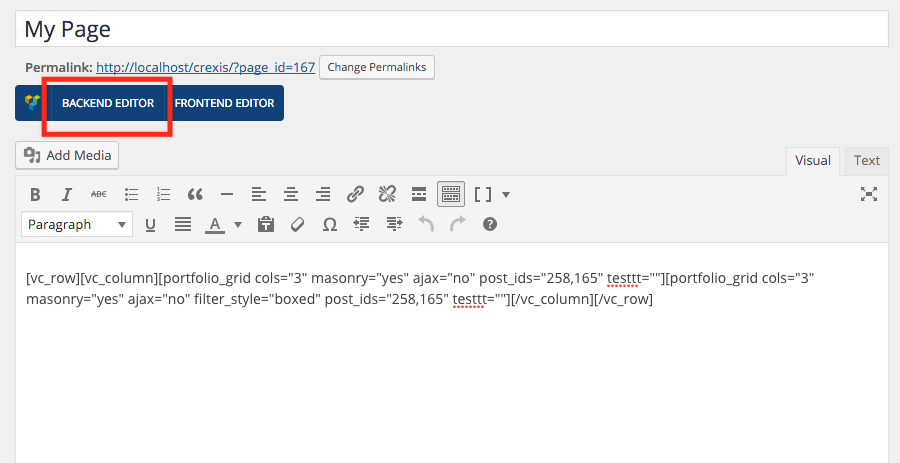Insert a blockquote
Image resolution: width=900 pixels, height=463 pixels.
[195, 194]
